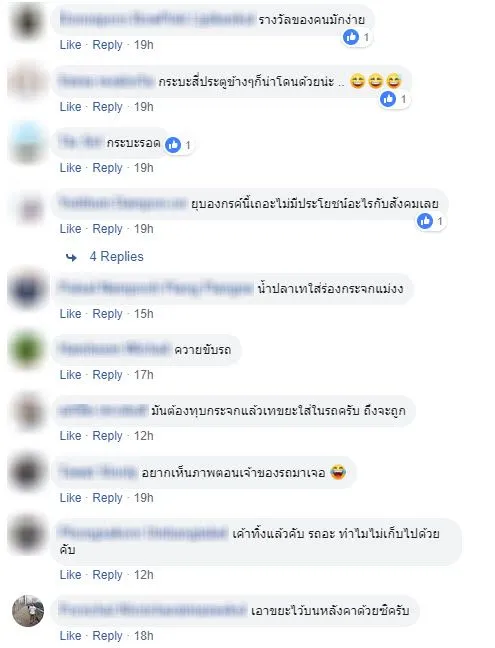Image resolution: width=495 pixels, height=648 pixels.
Task: Open the 15h timestamp link
Action: tap(143, 314)
